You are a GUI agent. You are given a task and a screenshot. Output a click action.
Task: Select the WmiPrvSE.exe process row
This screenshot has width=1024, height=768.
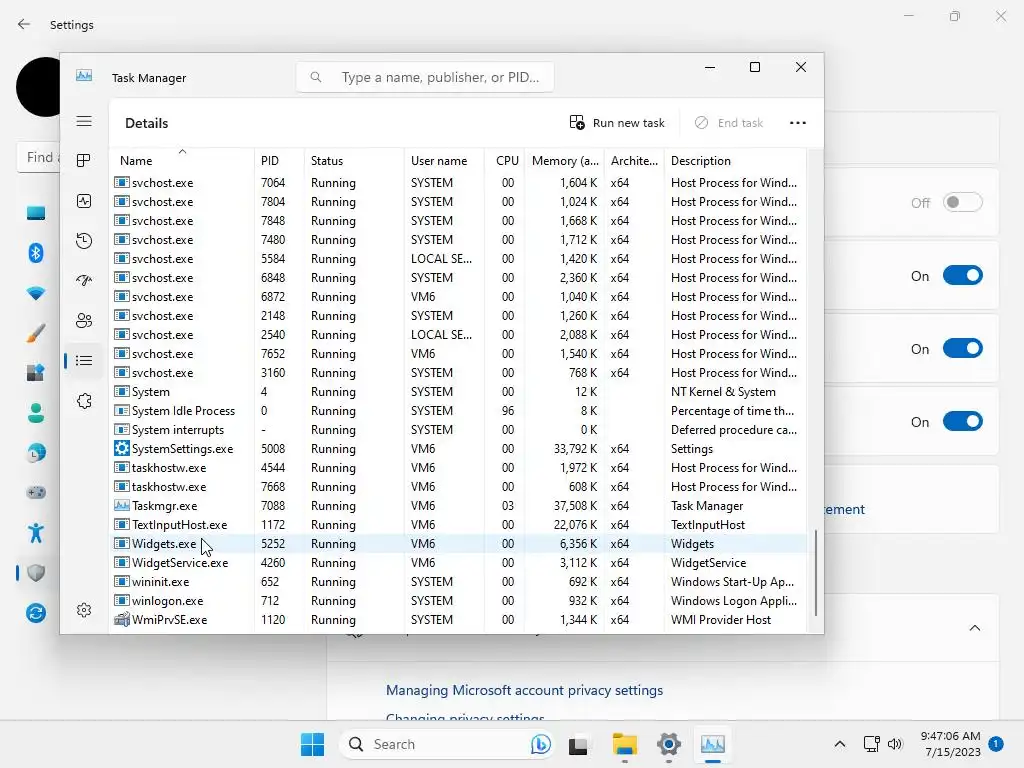pos(459,620)
